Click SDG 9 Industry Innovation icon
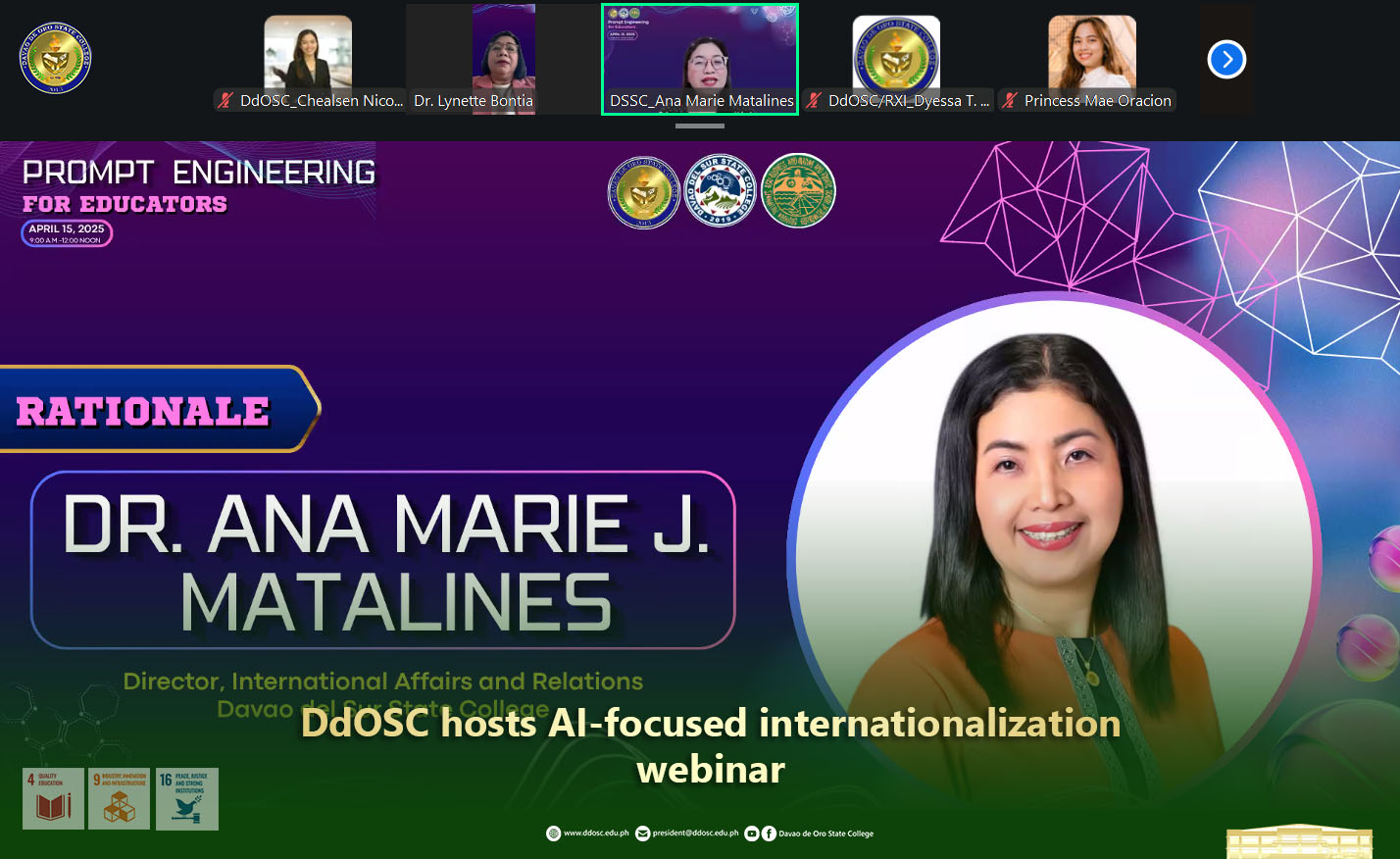The width and height of the screenshot is (1400, 859). (119, 799)
